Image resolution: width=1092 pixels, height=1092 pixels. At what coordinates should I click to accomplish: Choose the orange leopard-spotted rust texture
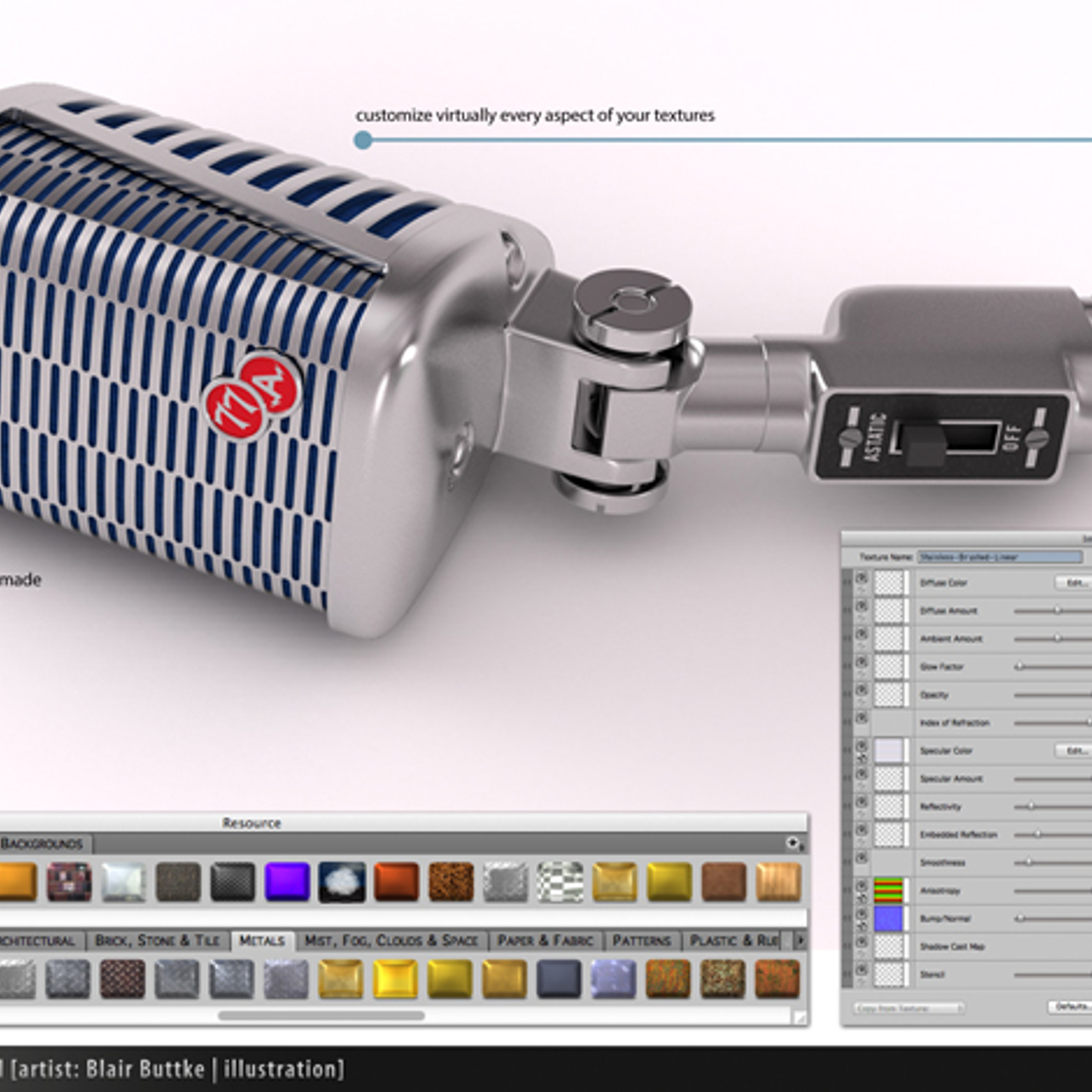(x=451, y=881)
